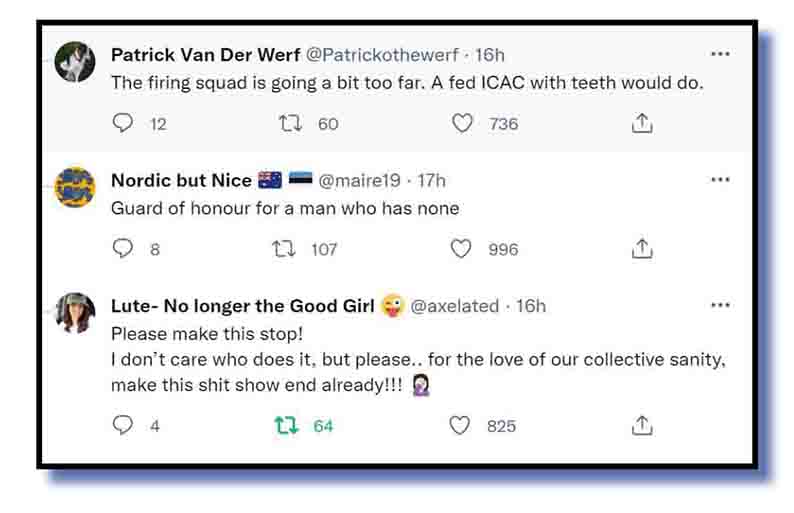794x513 pixels.
Task: Open more options on Nordic but Nice's tweet
Action: click(720, 179)
